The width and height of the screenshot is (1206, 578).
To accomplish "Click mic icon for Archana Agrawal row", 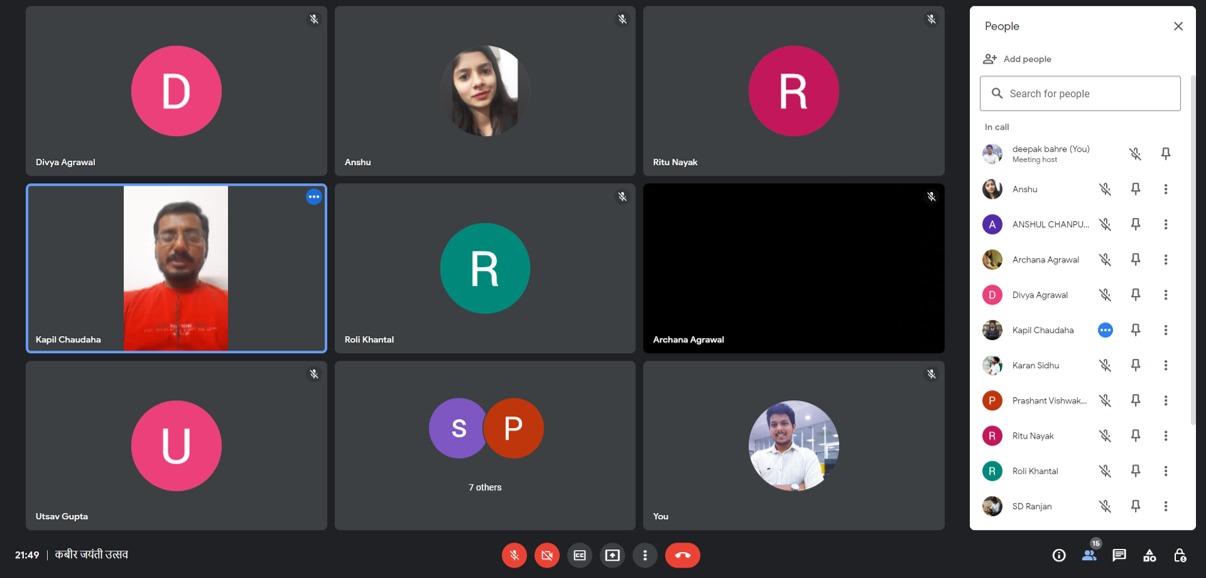I will [1105, 260].
